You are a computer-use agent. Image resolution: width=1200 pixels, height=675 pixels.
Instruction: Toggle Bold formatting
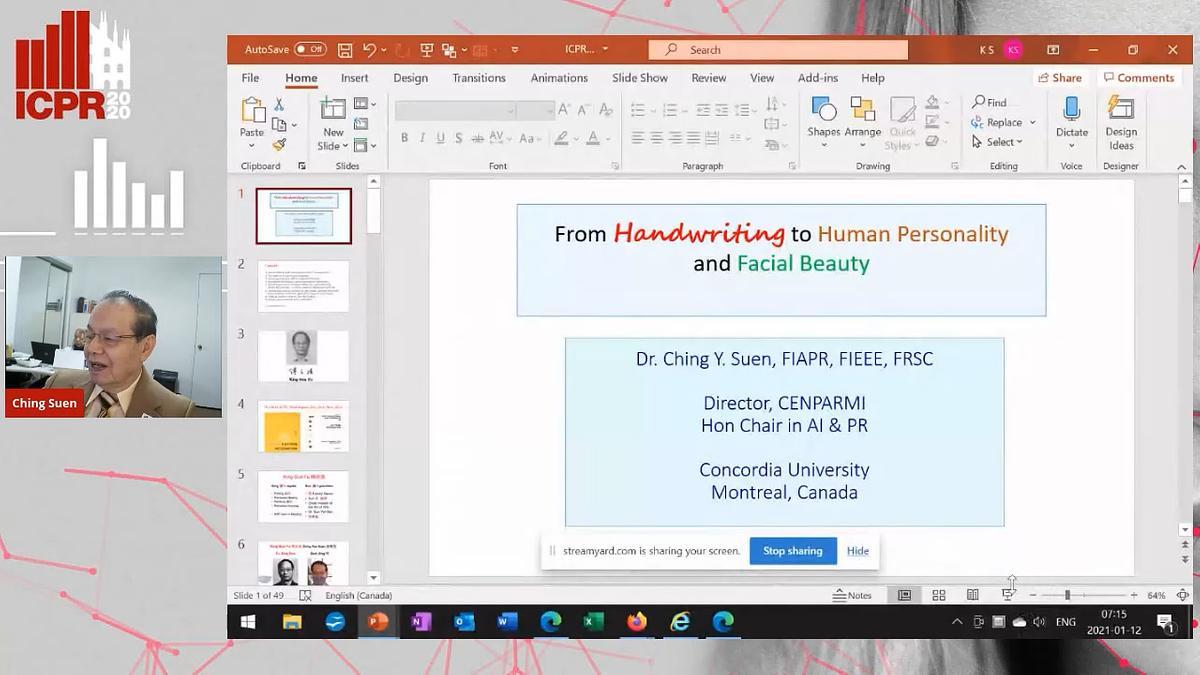click(x=404, y=138)
